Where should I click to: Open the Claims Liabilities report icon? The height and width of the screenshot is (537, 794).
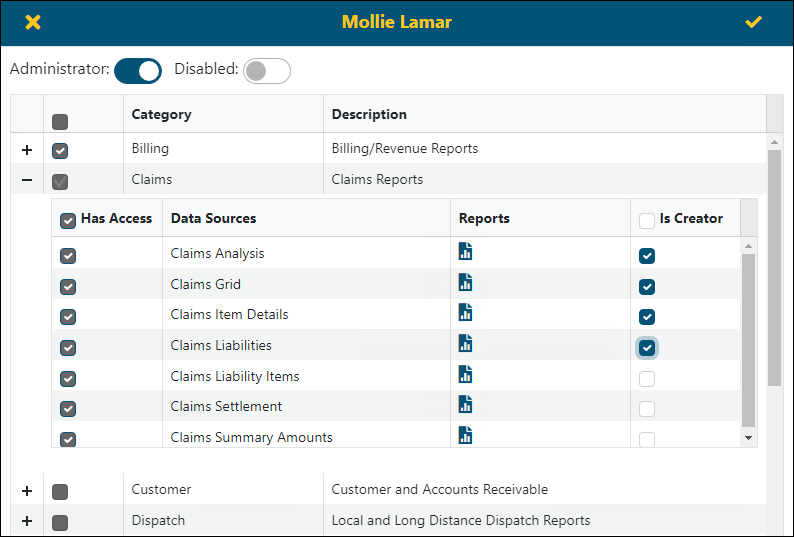click(x=465, y=343)
